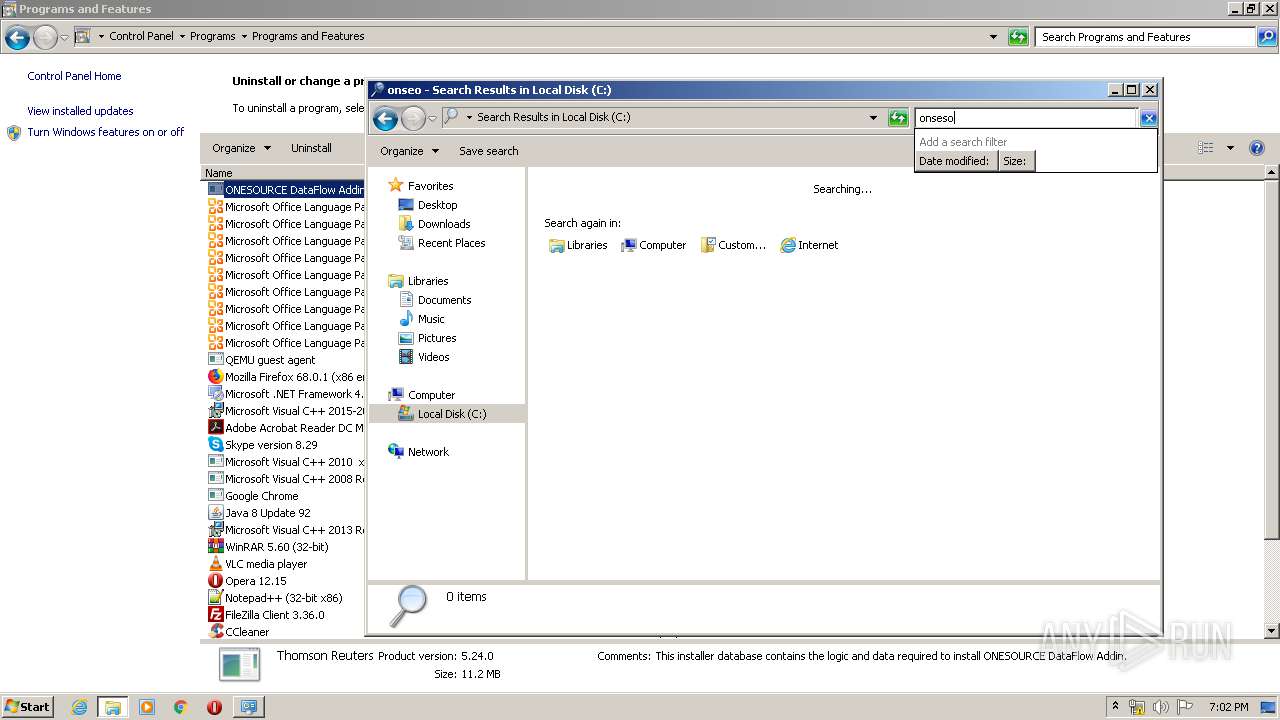Search again in Computer
Viewport: 1280px width, 720px height.
pyautogui.click(x=653, y=245)
